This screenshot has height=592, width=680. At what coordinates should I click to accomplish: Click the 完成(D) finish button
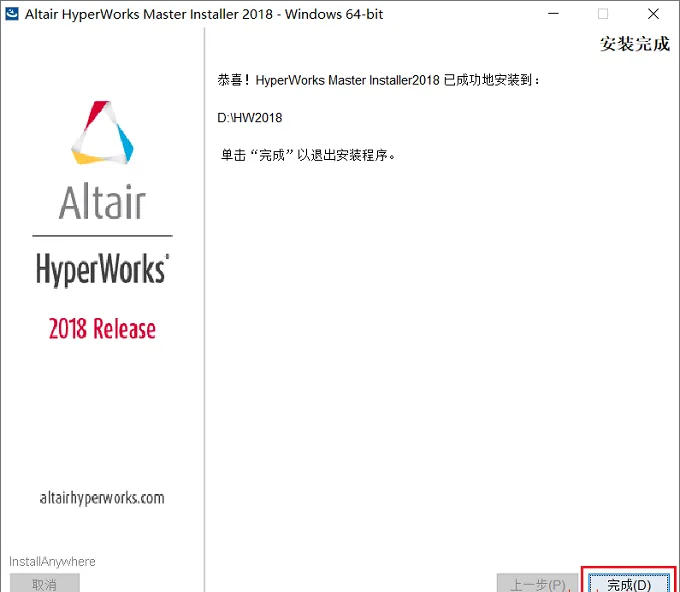(x=628, y=584)
